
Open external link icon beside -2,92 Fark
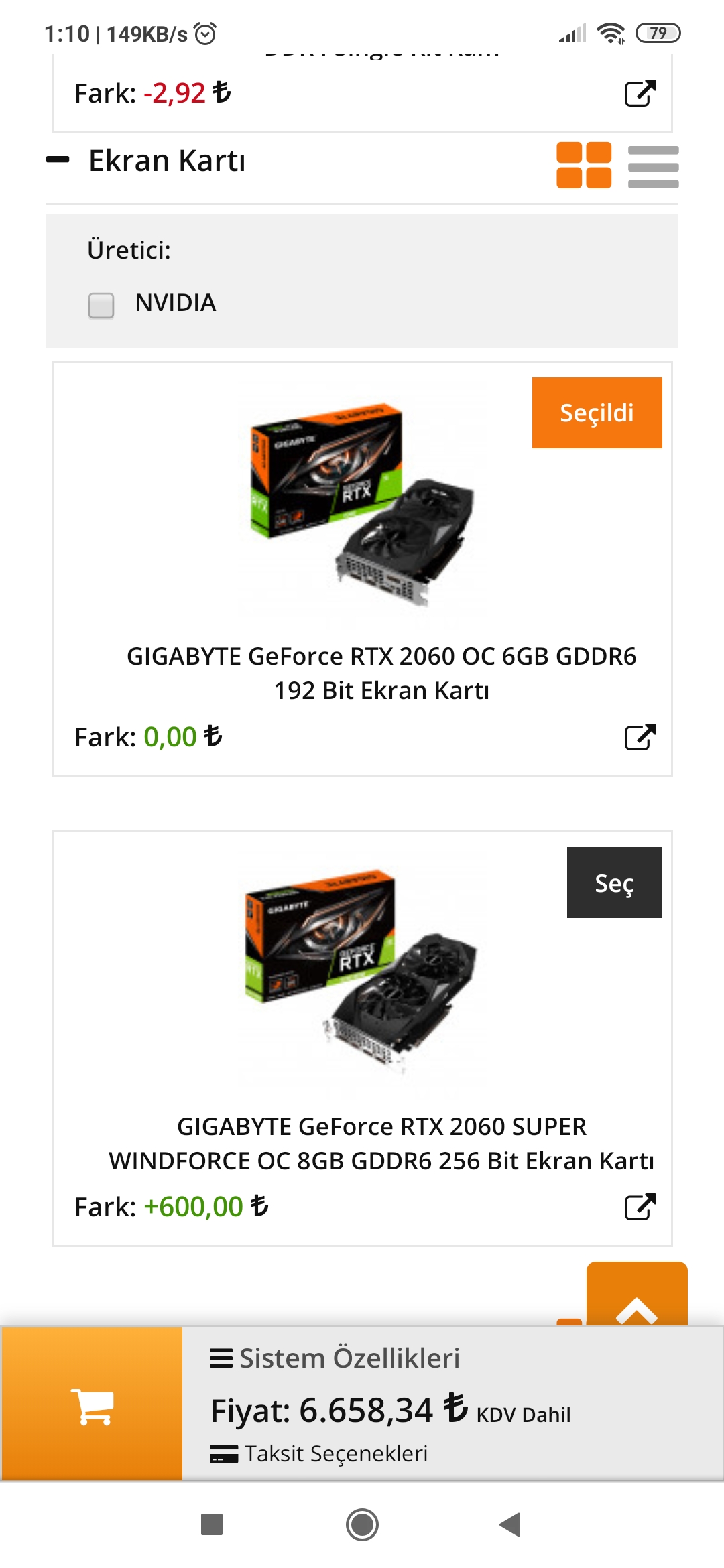point(640,93)
